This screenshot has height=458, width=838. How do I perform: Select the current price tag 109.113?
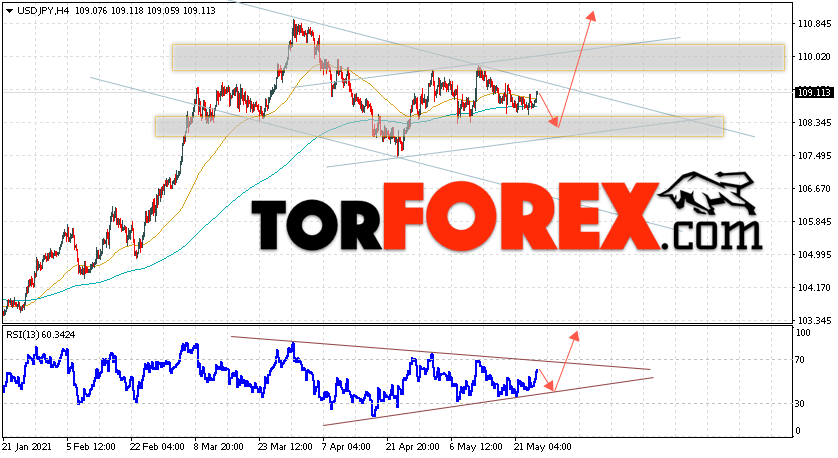pos(814,92)
